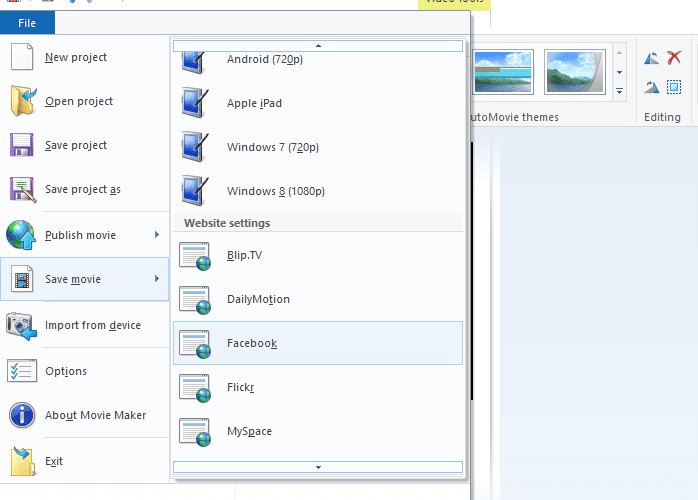The height and width of the screenshot is (500, 698).
Task: Select the Windows 7 (720p) setting
Action: 318,147
